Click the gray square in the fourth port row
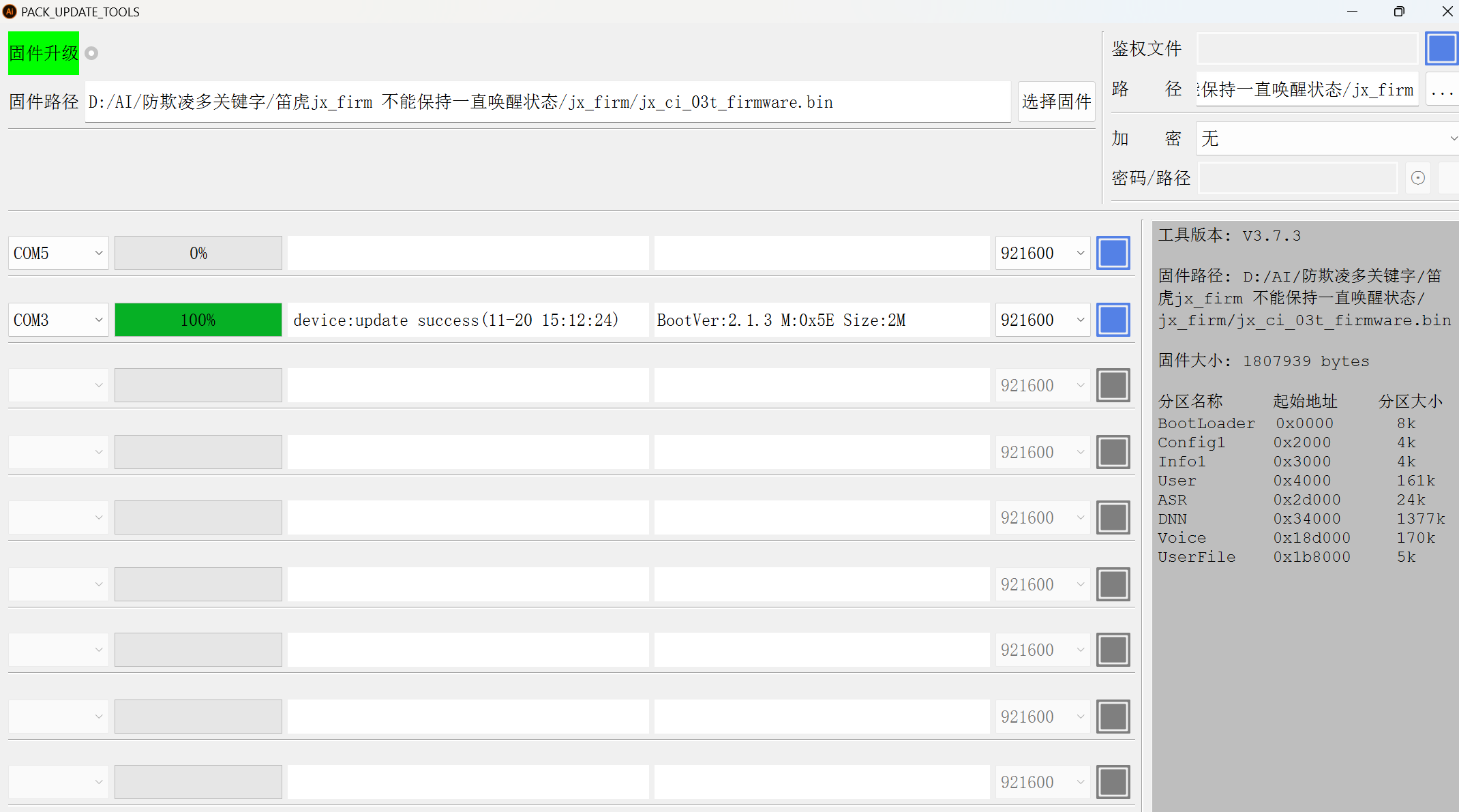Screen dimensions: 1459x812 1113,452
